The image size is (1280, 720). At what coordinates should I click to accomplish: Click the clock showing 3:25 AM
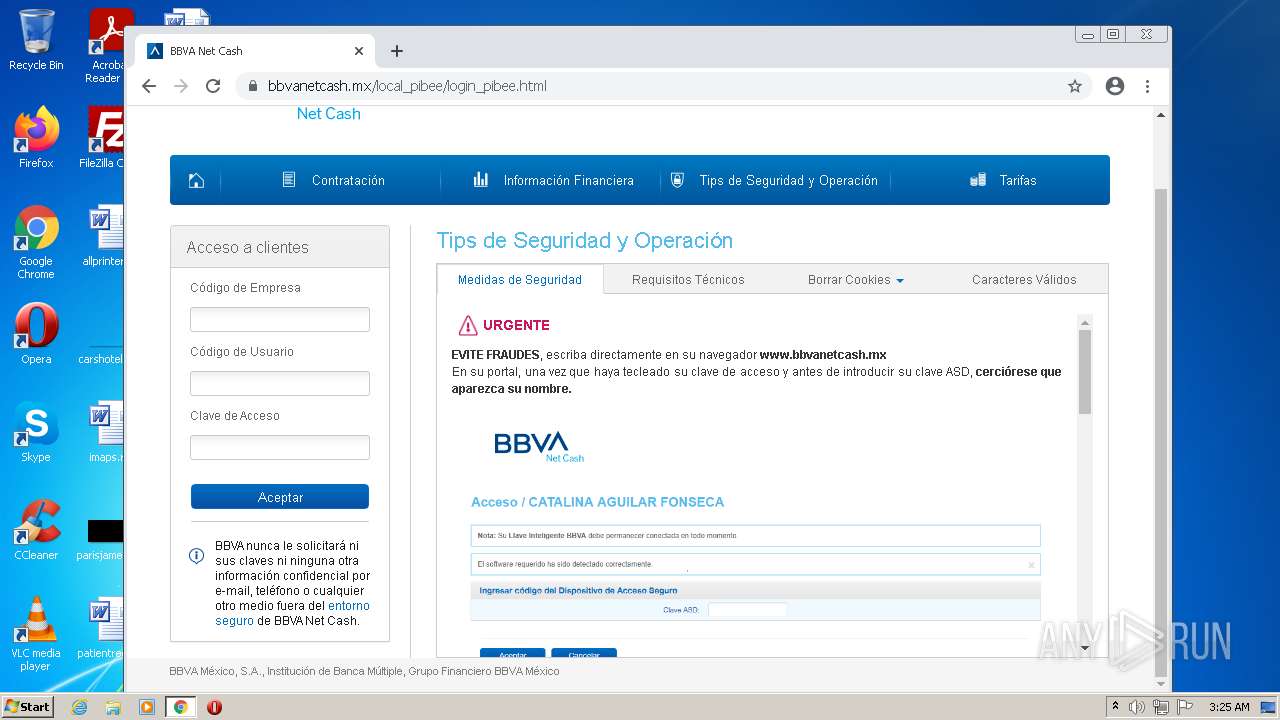point(1229,707)
